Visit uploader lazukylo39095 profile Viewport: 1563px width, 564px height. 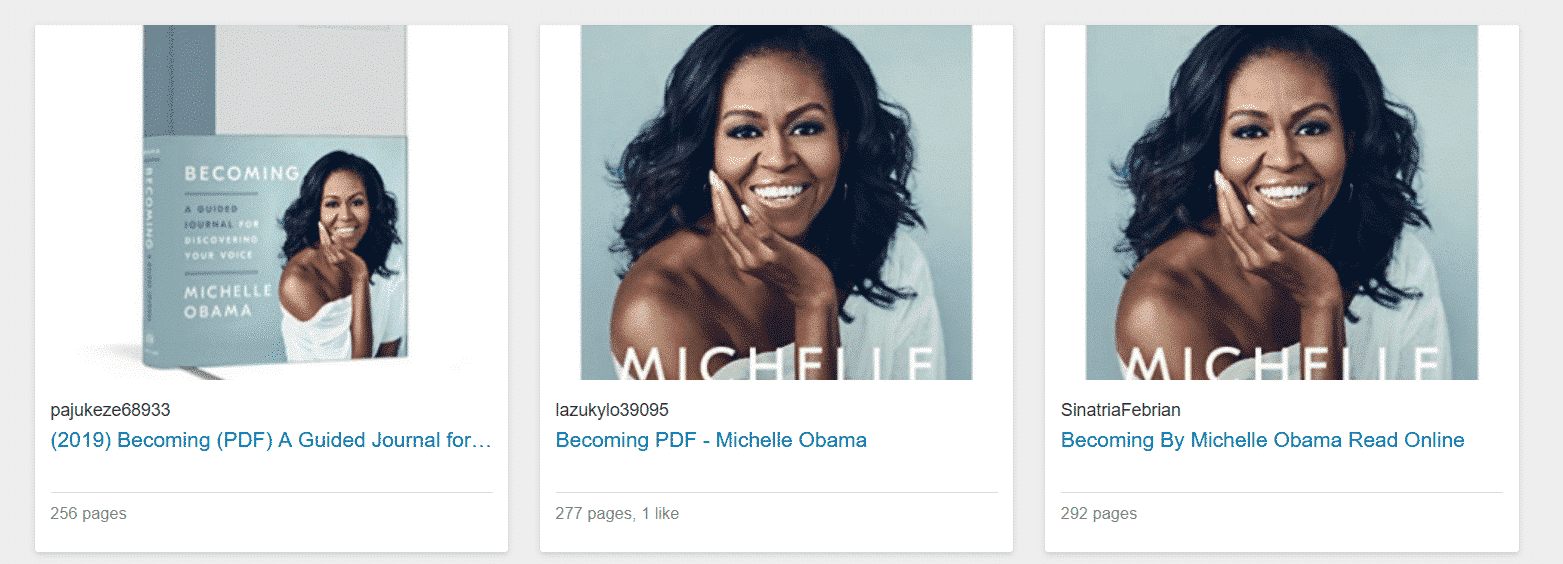[x=612, y=410]
